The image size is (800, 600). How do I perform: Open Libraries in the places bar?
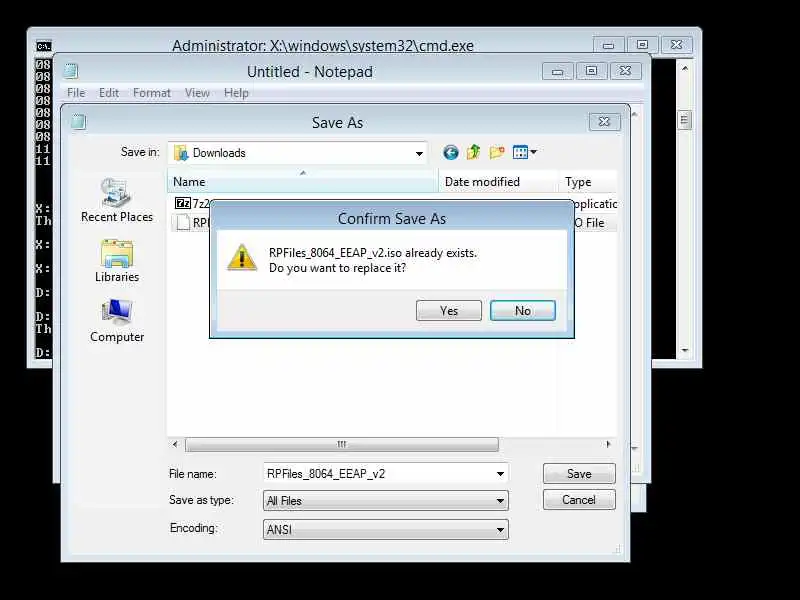117,261
